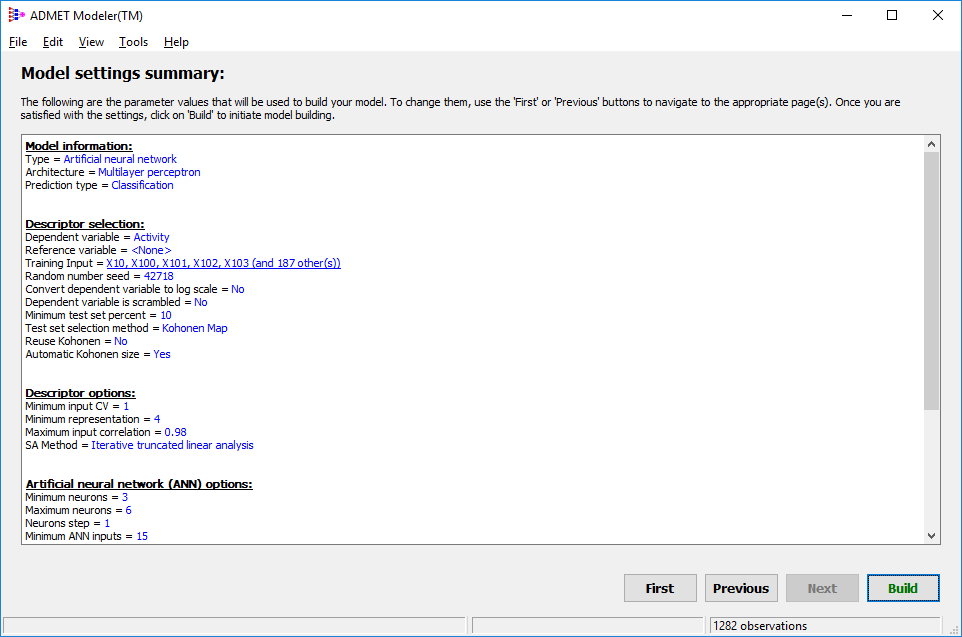Click the '1282 observations' status bar entry
Screen dimensions: 962x637
click(760, 626)
